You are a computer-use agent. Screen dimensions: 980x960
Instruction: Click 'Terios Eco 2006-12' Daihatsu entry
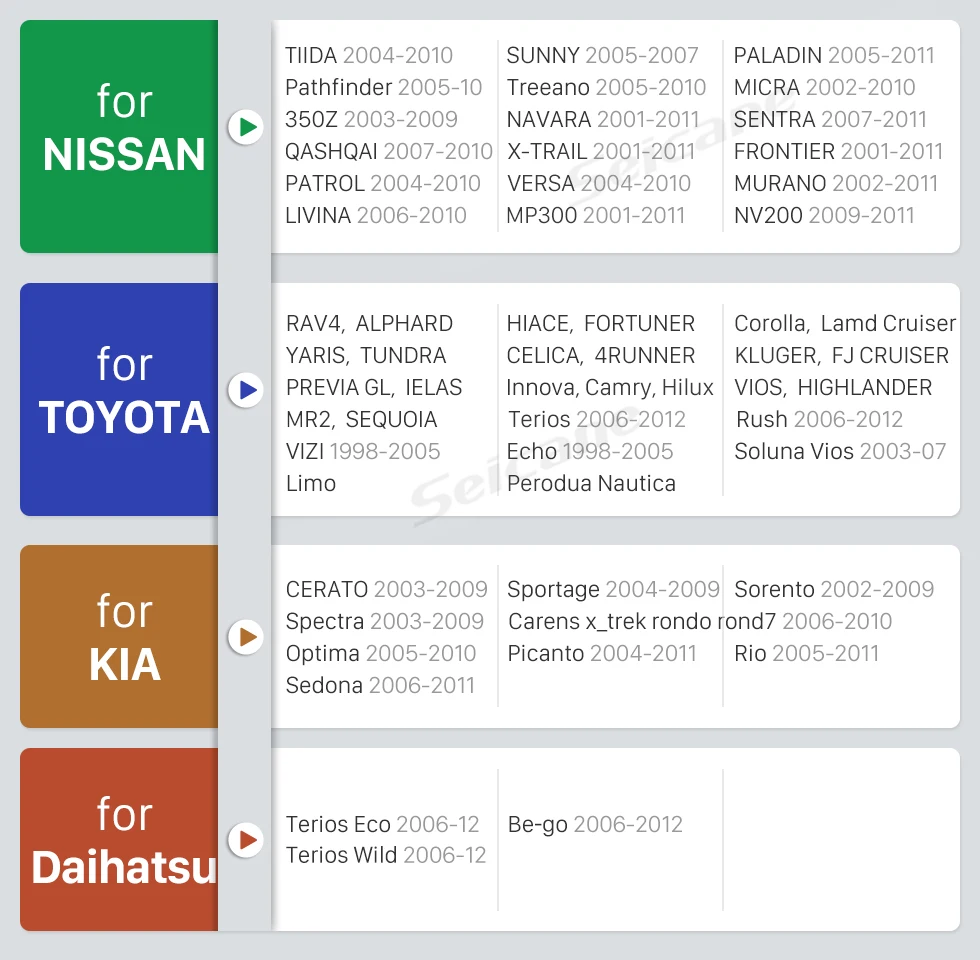pyautogui.click(x=382, y=824)
